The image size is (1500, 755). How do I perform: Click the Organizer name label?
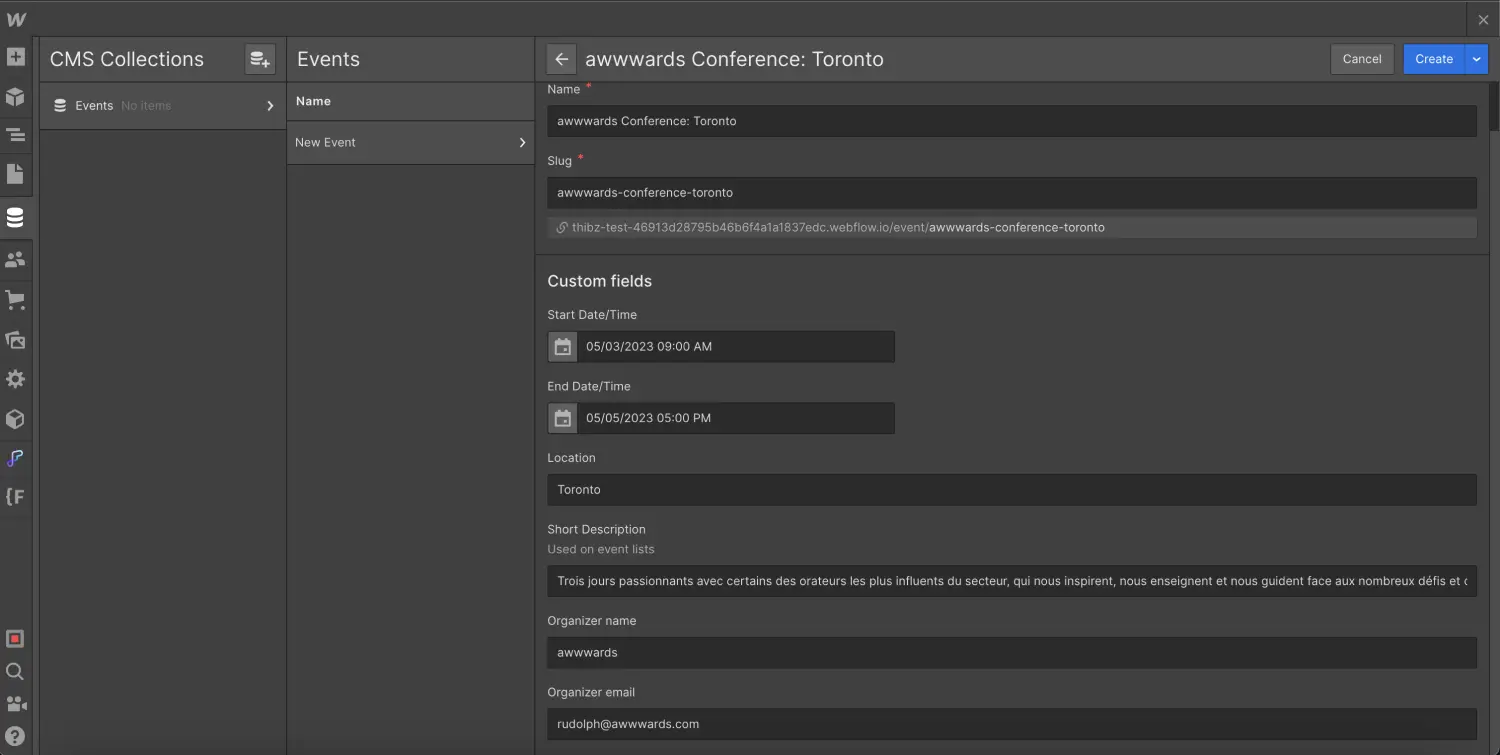click(592, 621)
